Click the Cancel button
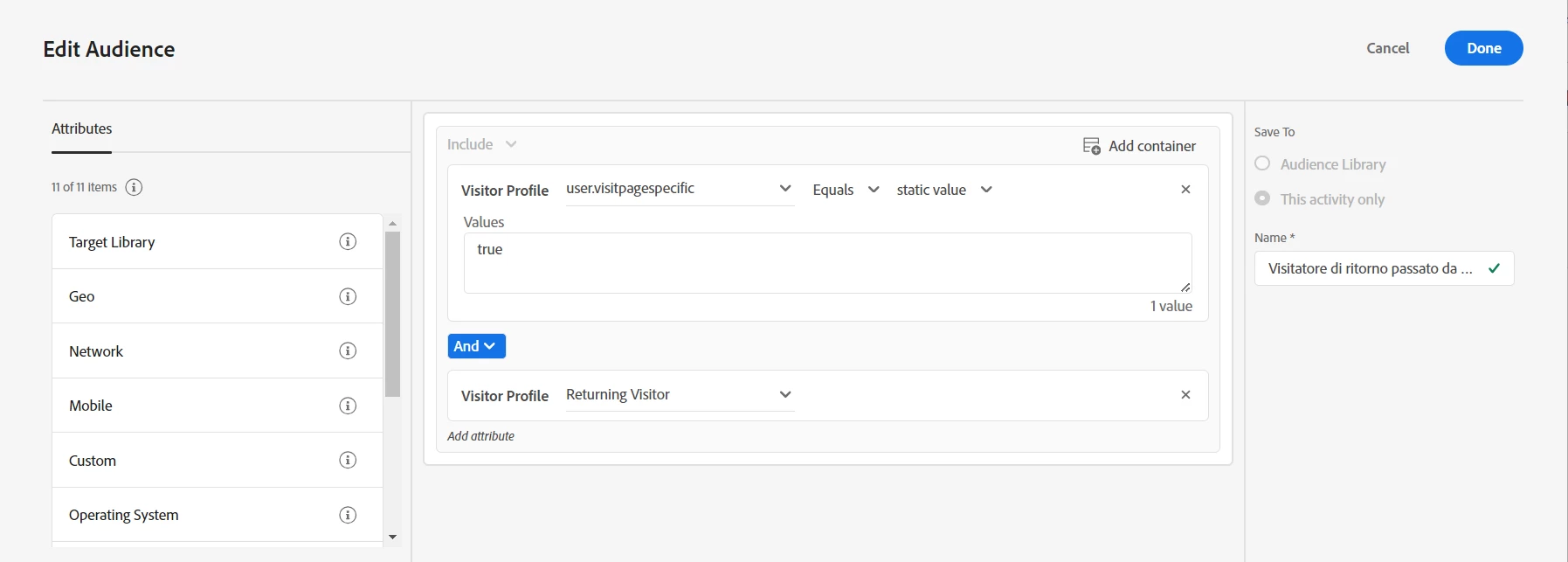The width and height of the screenshot is (1568, 562). coord(1387,48)
